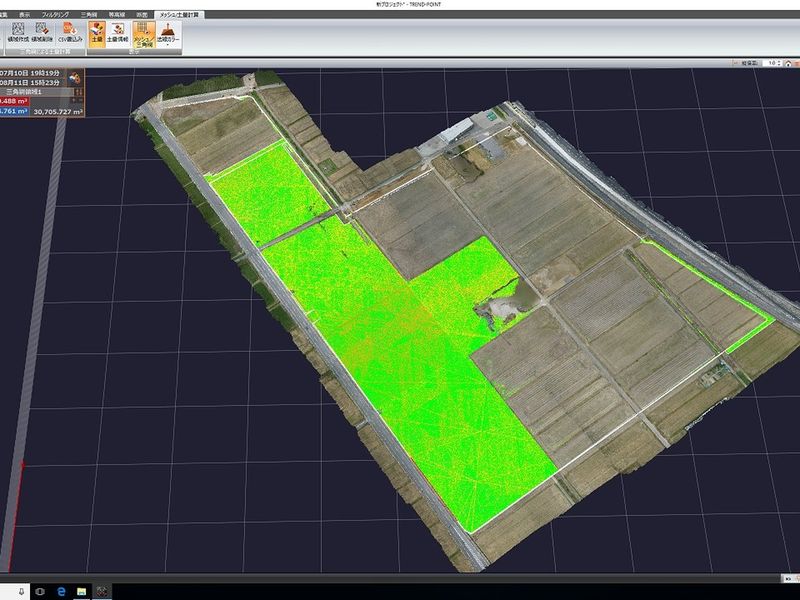Select the 領域作成 area creation tool
Image resolution: width=800 pixels, height=600 pixels.
pyautogui.click(x=17, y=32)
